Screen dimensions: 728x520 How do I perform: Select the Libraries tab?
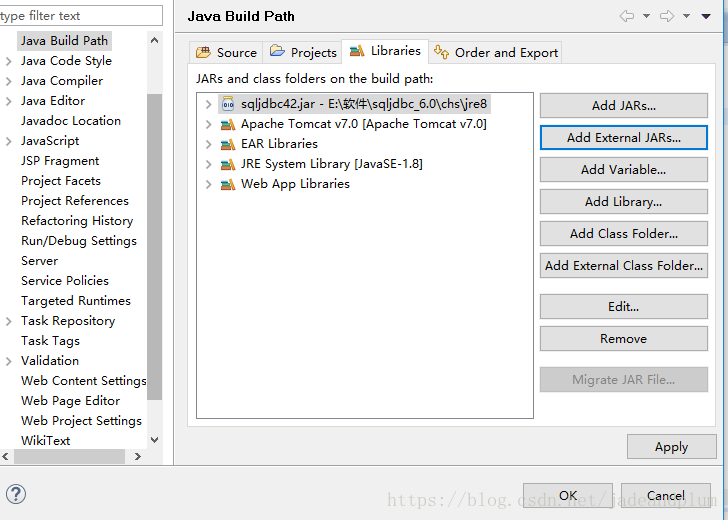[x=385, y=51]
